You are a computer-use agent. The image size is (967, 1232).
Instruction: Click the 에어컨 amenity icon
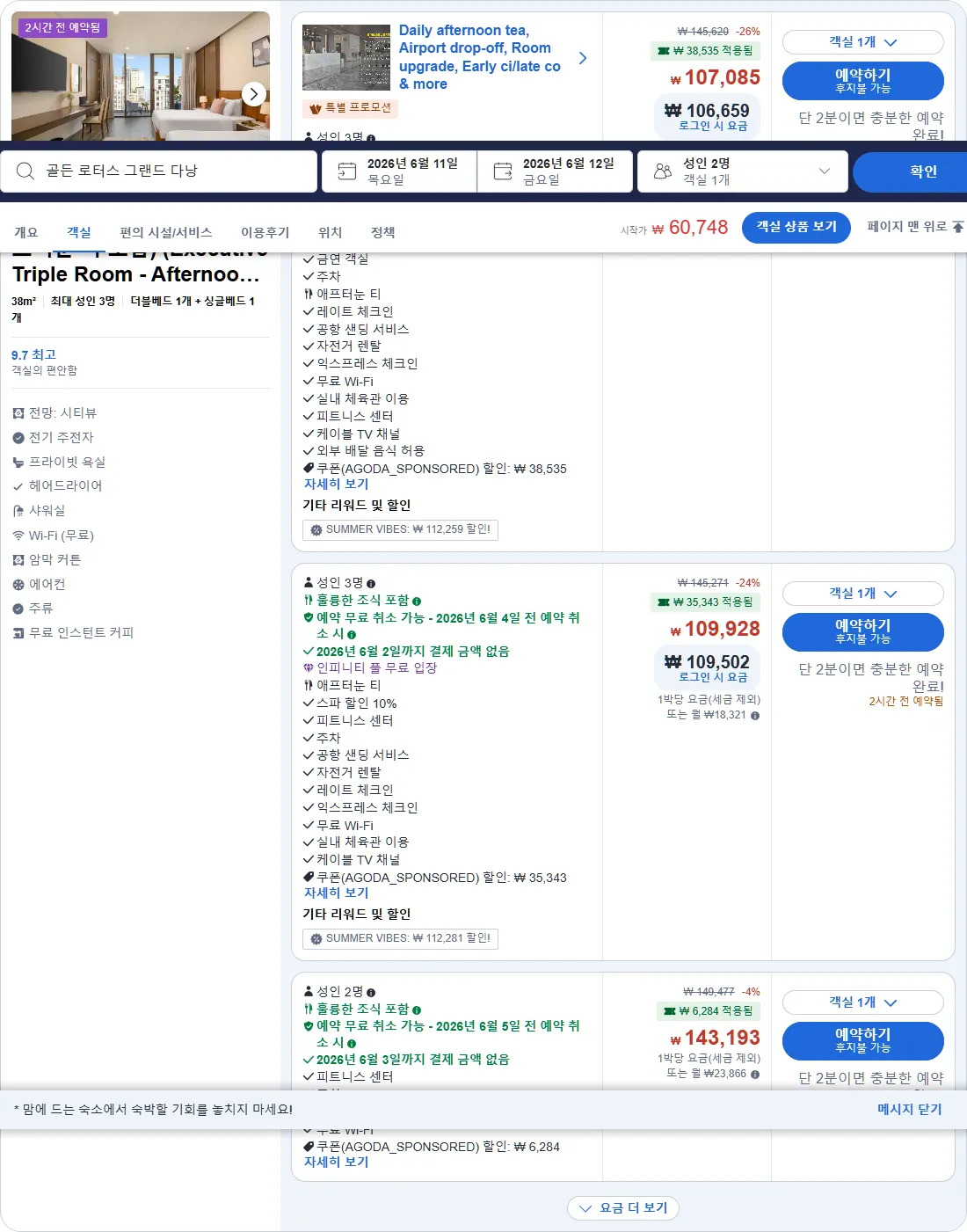pyautogui.click(x=18, y=585)
